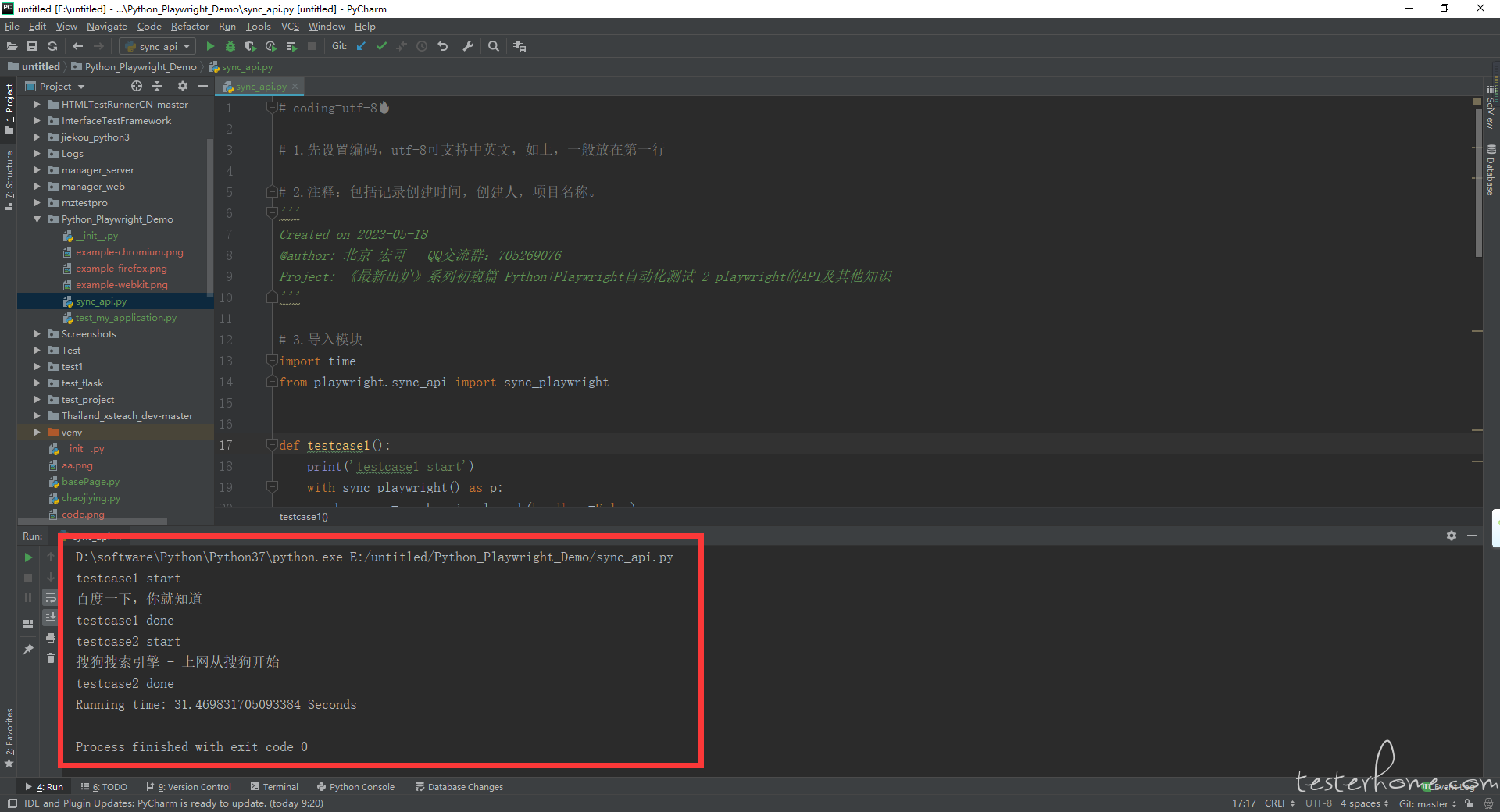Hide the Project panel with minus icon
Screen dimensions: 1500x812
pyautogui.click(x=203, y=86)
